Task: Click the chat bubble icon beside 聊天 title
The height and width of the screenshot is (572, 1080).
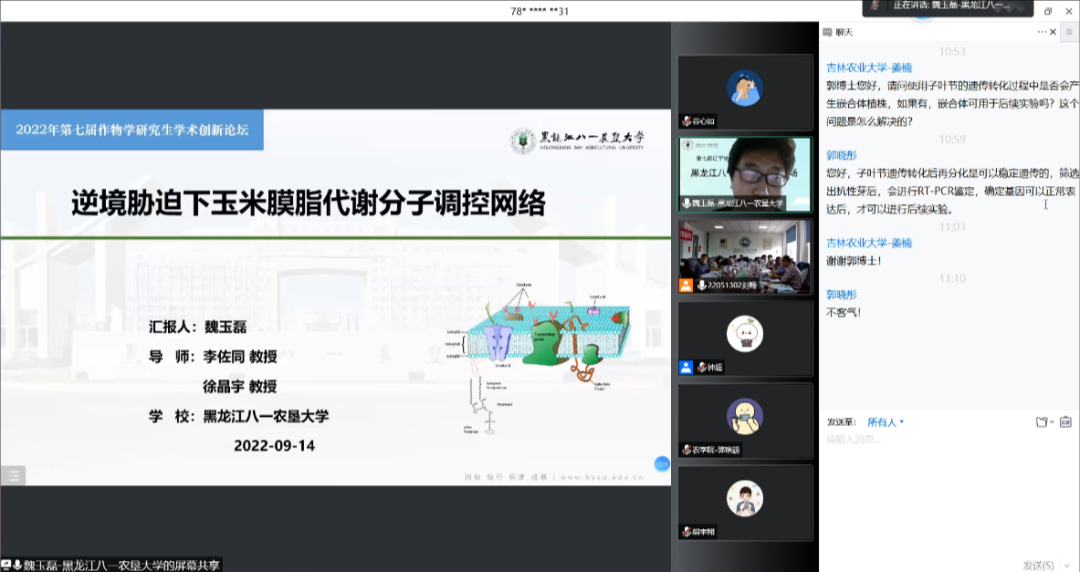Action: pos(827,32)
